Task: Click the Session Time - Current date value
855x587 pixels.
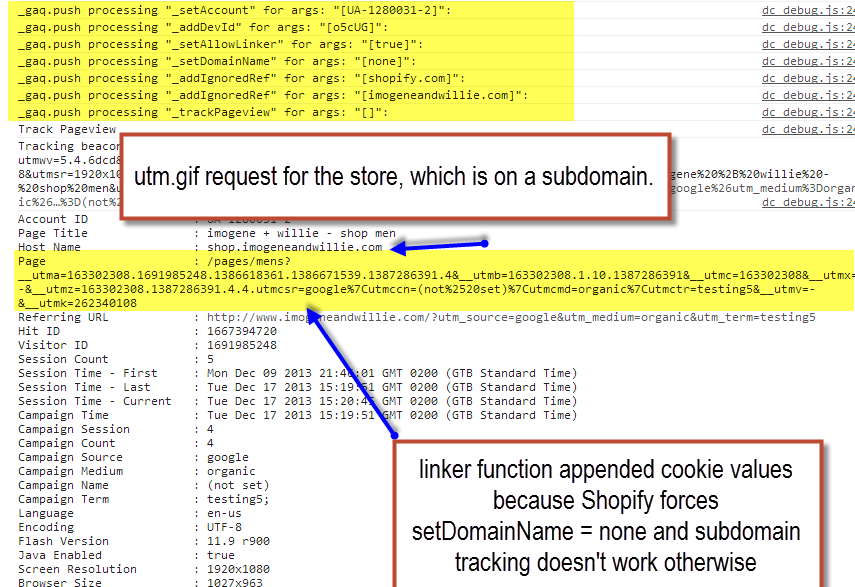Action: pos(392,401)
